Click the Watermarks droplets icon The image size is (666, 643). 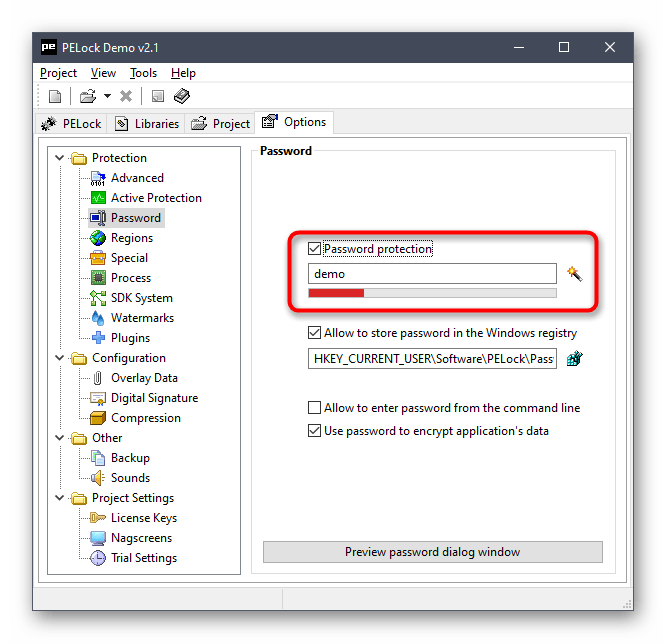[x=98, y=318]
